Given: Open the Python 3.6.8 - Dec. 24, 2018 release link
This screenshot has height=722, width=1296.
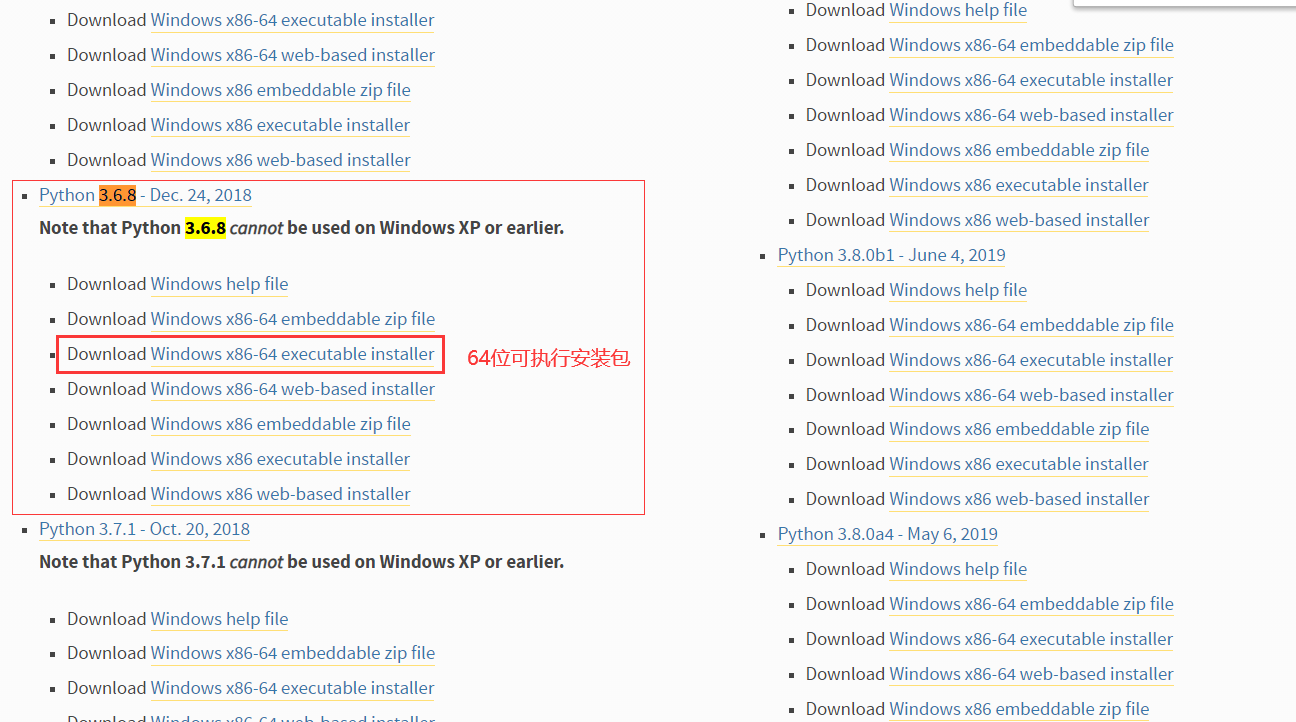Looking at the screenshot, I should [x=145, y=195].
